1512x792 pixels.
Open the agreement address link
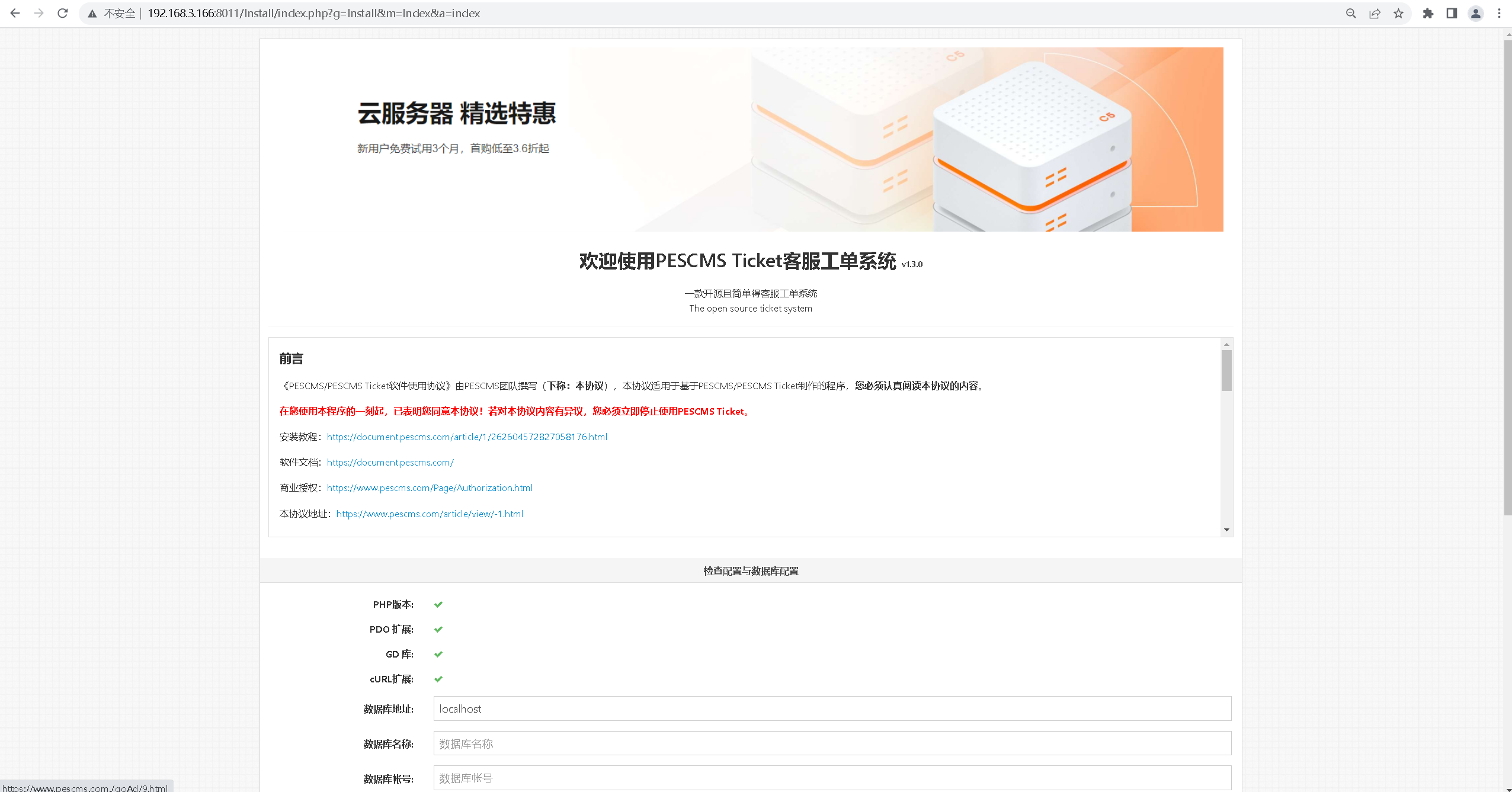[430, 514]
